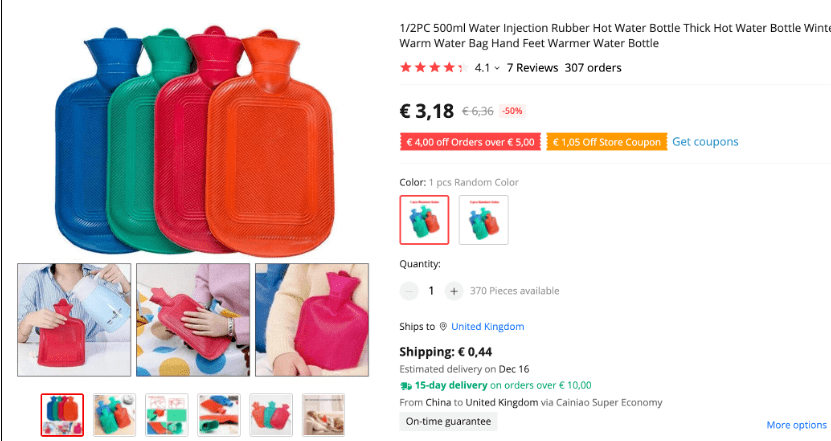Select the second gallery thumbnail
The image size is (831, 441).
[x=114, y=415]
